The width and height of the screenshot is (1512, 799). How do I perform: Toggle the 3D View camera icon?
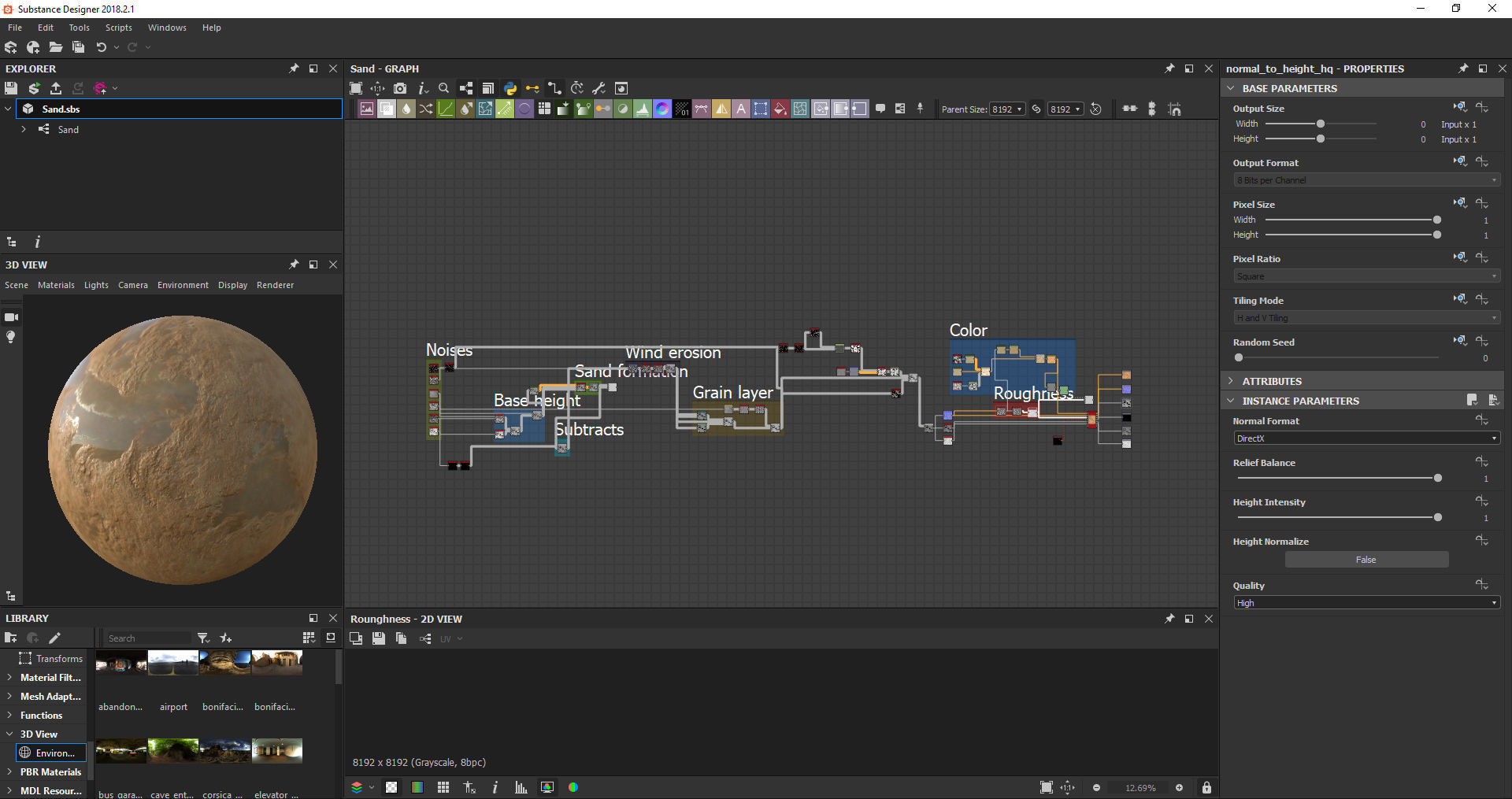(11, 317)
